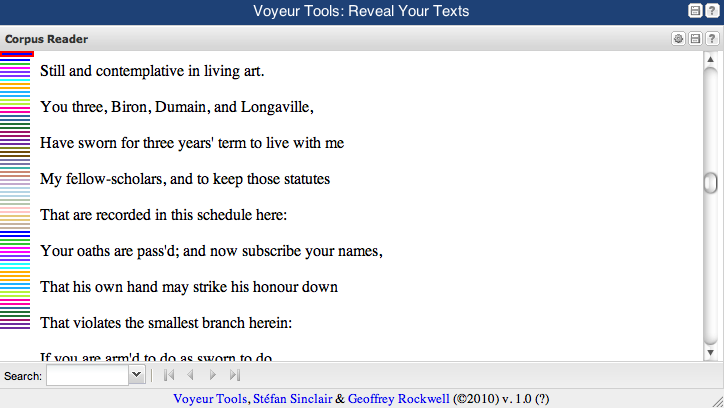Go to next search result
The width and height of the screenshot is (724, 408).
(212, 375)
